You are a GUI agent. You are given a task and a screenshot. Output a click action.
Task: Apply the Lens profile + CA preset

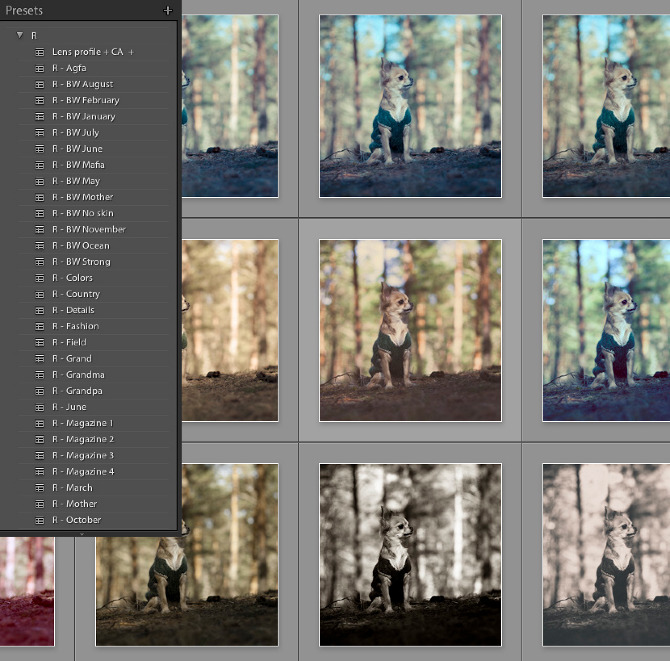(93, 52)
